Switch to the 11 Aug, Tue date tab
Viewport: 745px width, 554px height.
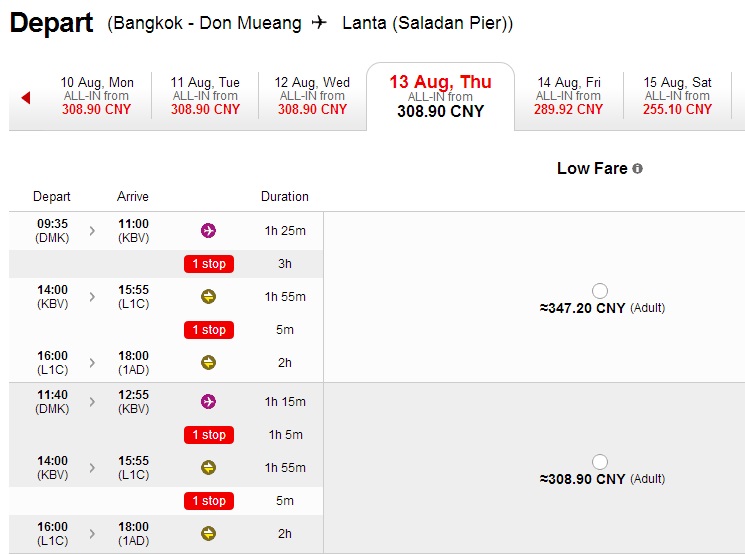[x=205, y=96]
